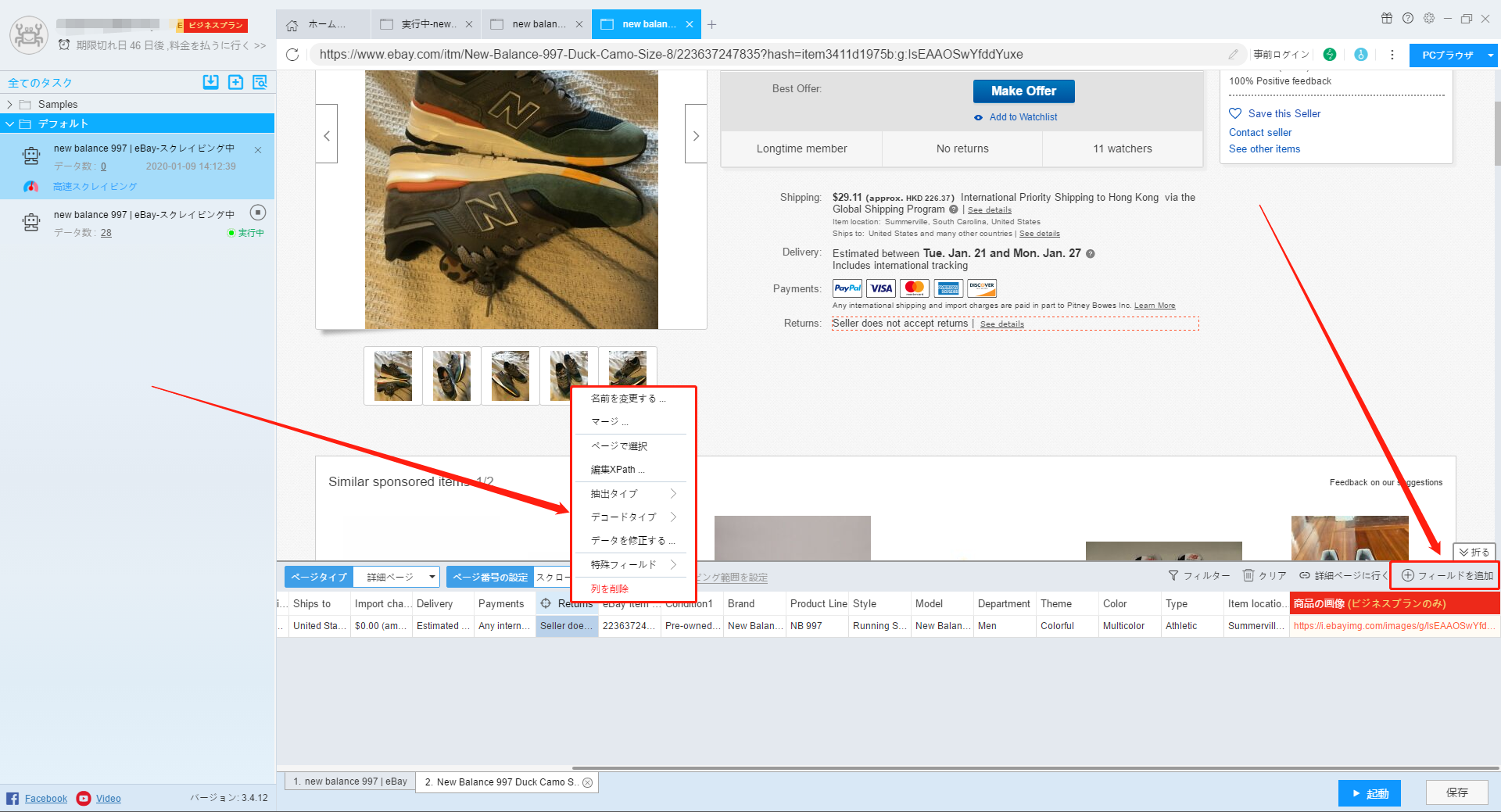The width and height of the screenshot is (1501, 812).
Task: Click the フィルター filter funnel button
Action: 1199,576
